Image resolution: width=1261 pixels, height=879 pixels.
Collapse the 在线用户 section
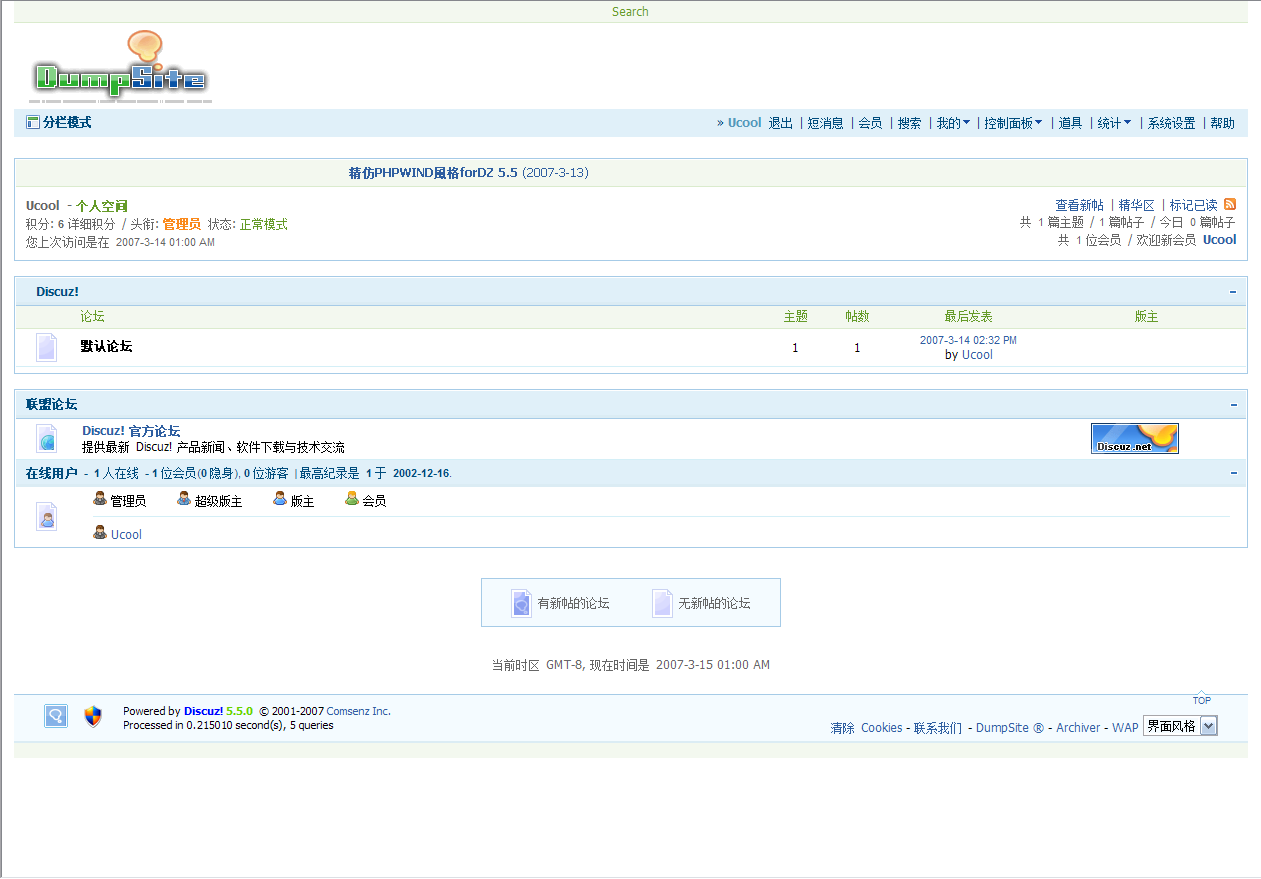[1233, 473]
